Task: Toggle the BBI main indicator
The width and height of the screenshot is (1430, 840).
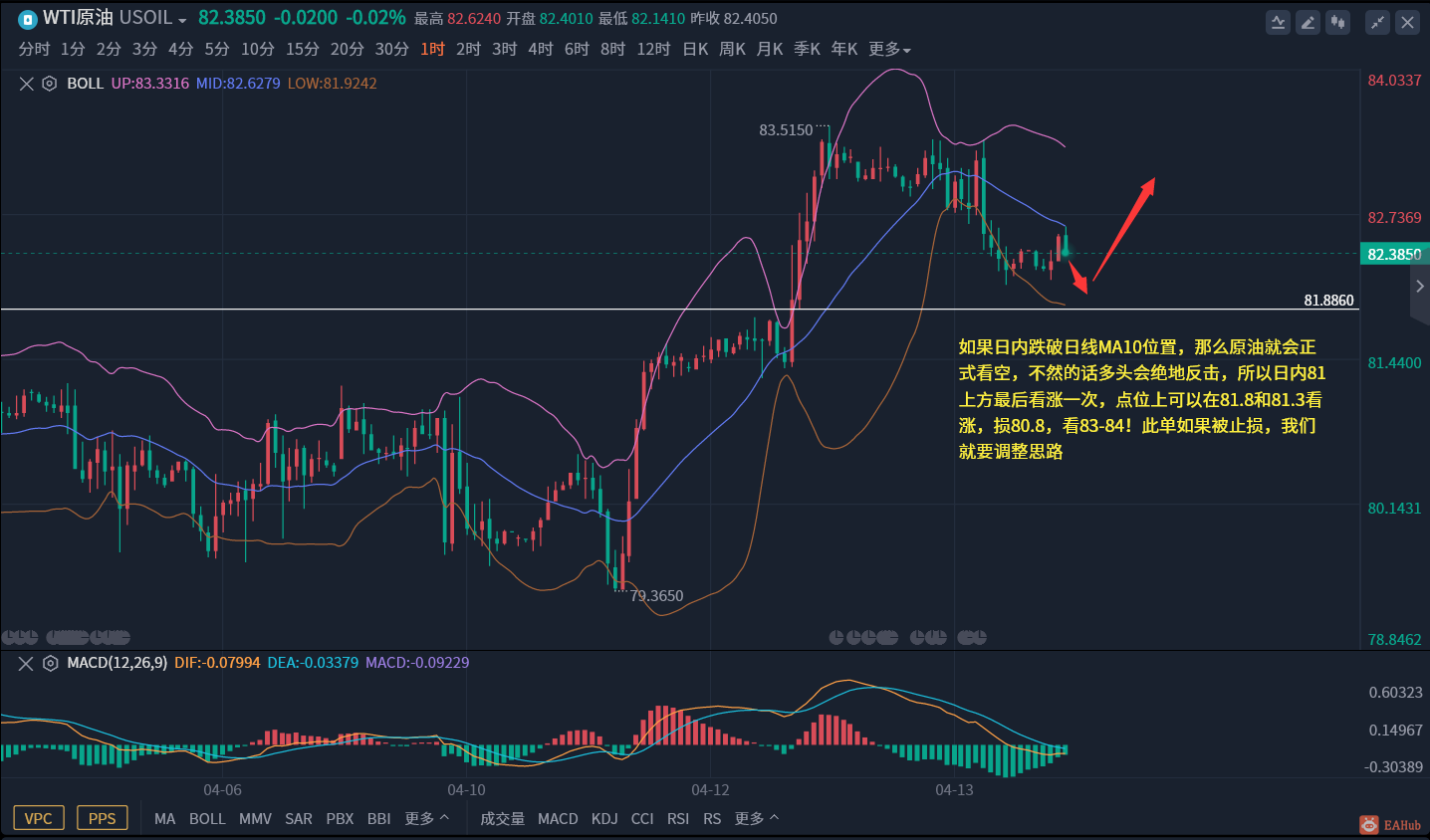Action: tap(378, 818)
